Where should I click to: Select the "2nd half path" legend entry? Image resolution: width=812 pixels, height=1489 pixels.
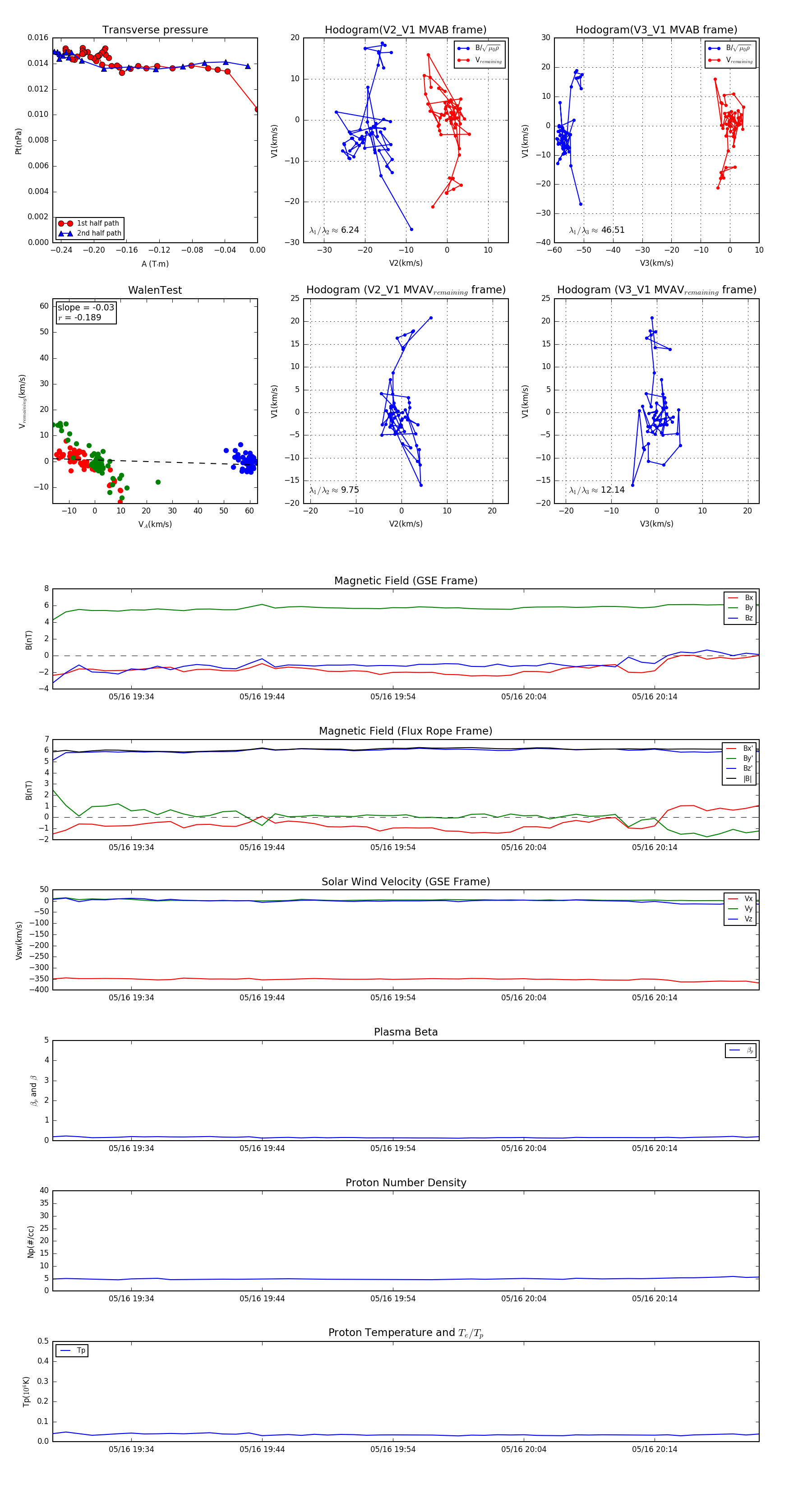[90, 234]
